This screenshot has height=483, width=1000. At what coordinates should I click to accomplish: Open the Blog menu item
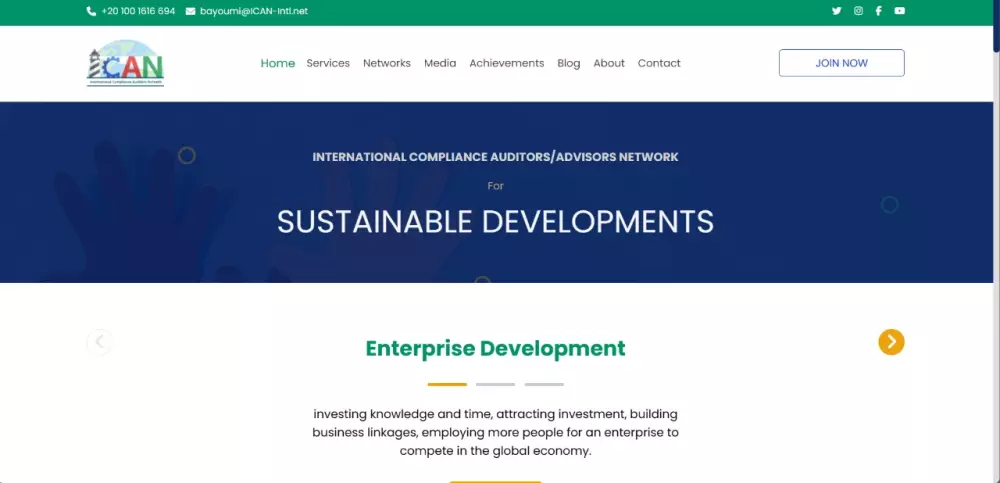568,63
